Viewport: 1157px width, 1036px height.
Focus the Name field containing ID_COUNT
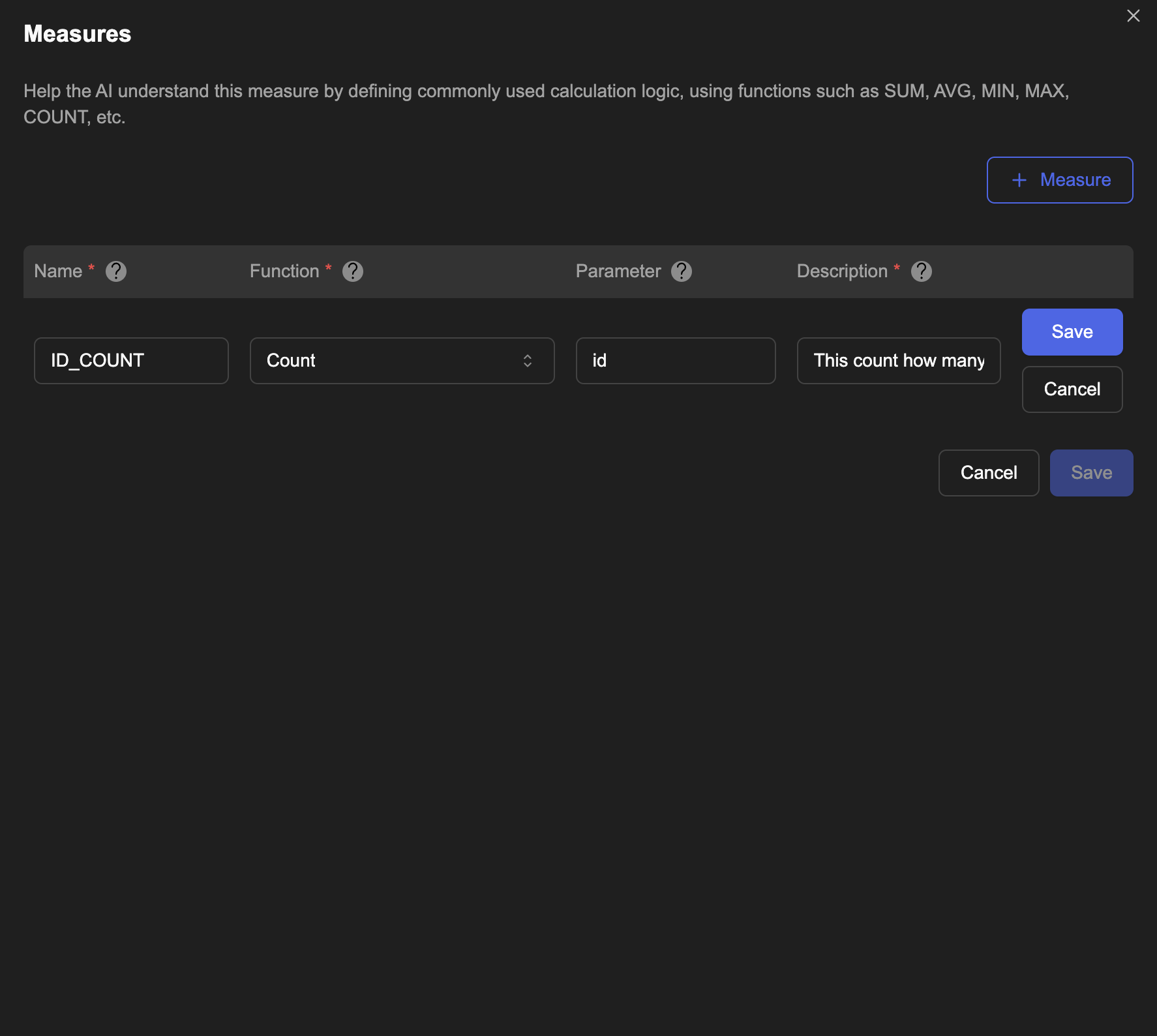(131, 361)
